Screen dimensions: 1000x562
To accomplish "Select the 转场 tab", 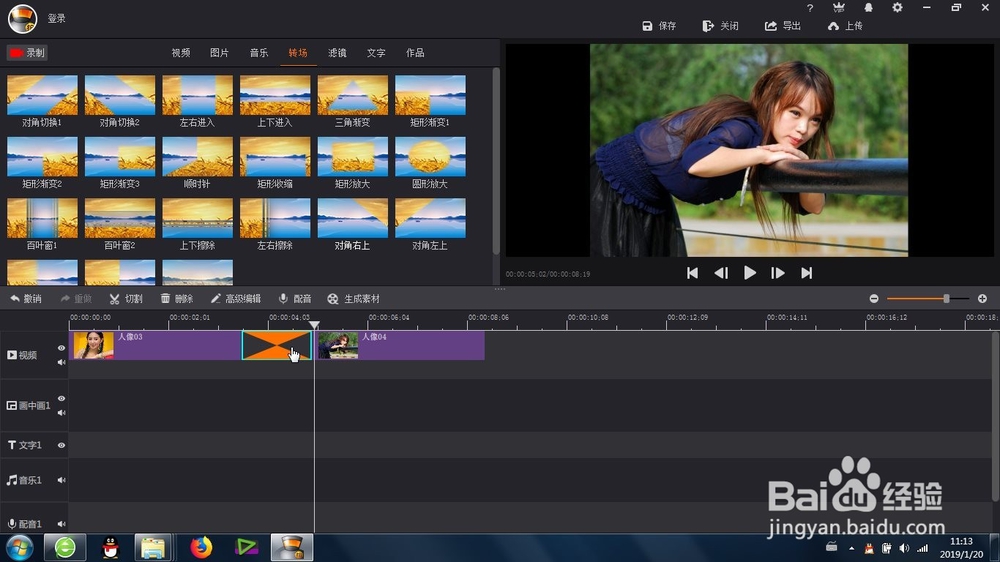I will pyautogui.click(x=298, y=53).
